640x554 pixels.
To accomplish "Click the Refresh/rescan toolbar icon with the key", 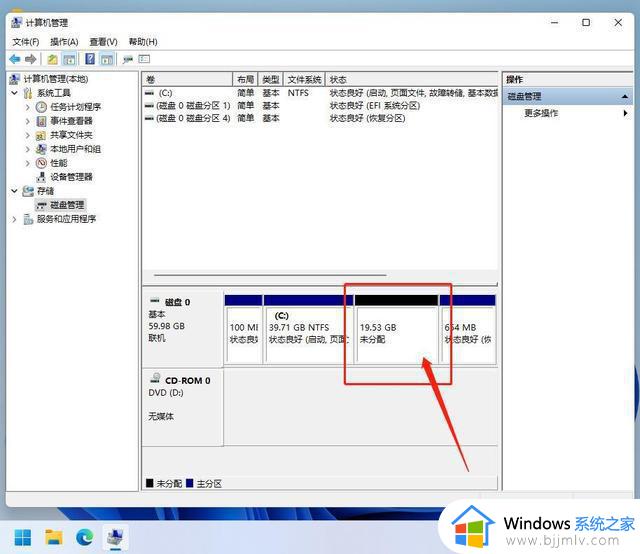I will point(128,60).
